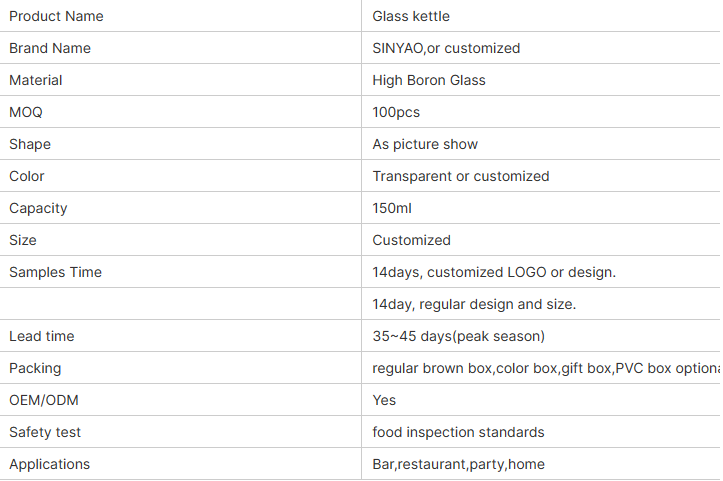This screenshot has width=723, height=481.
Task: Select the High Boron Glass material value
Action: (429, 80)
